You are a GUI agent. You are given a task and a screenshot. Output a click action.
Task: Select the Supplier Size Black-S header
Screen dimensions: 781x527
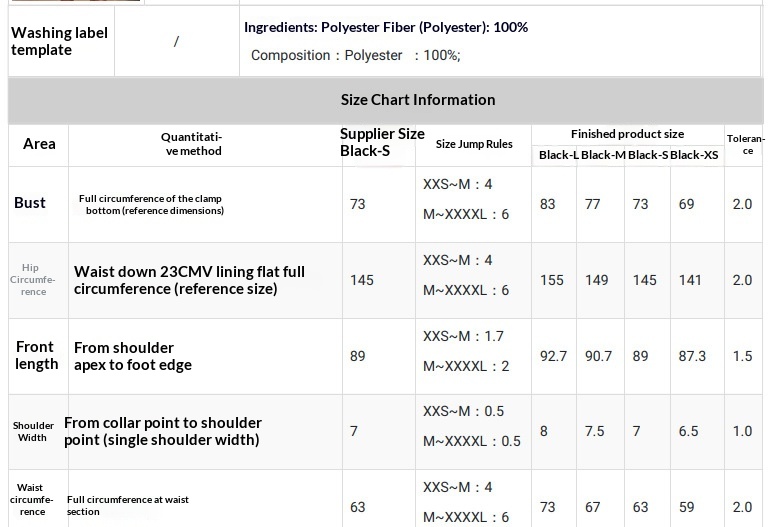[382, 143]
